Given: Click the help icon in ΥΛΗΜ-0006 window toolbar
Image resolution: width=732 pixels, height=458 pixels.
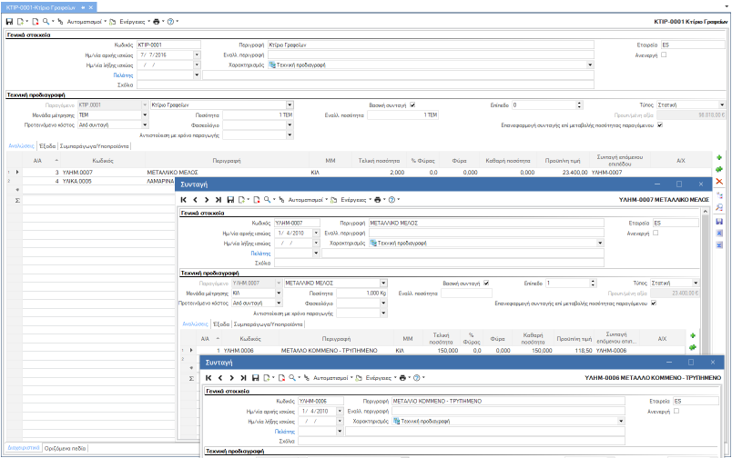Looking at the screenshot, I should [x=417, y=378].
